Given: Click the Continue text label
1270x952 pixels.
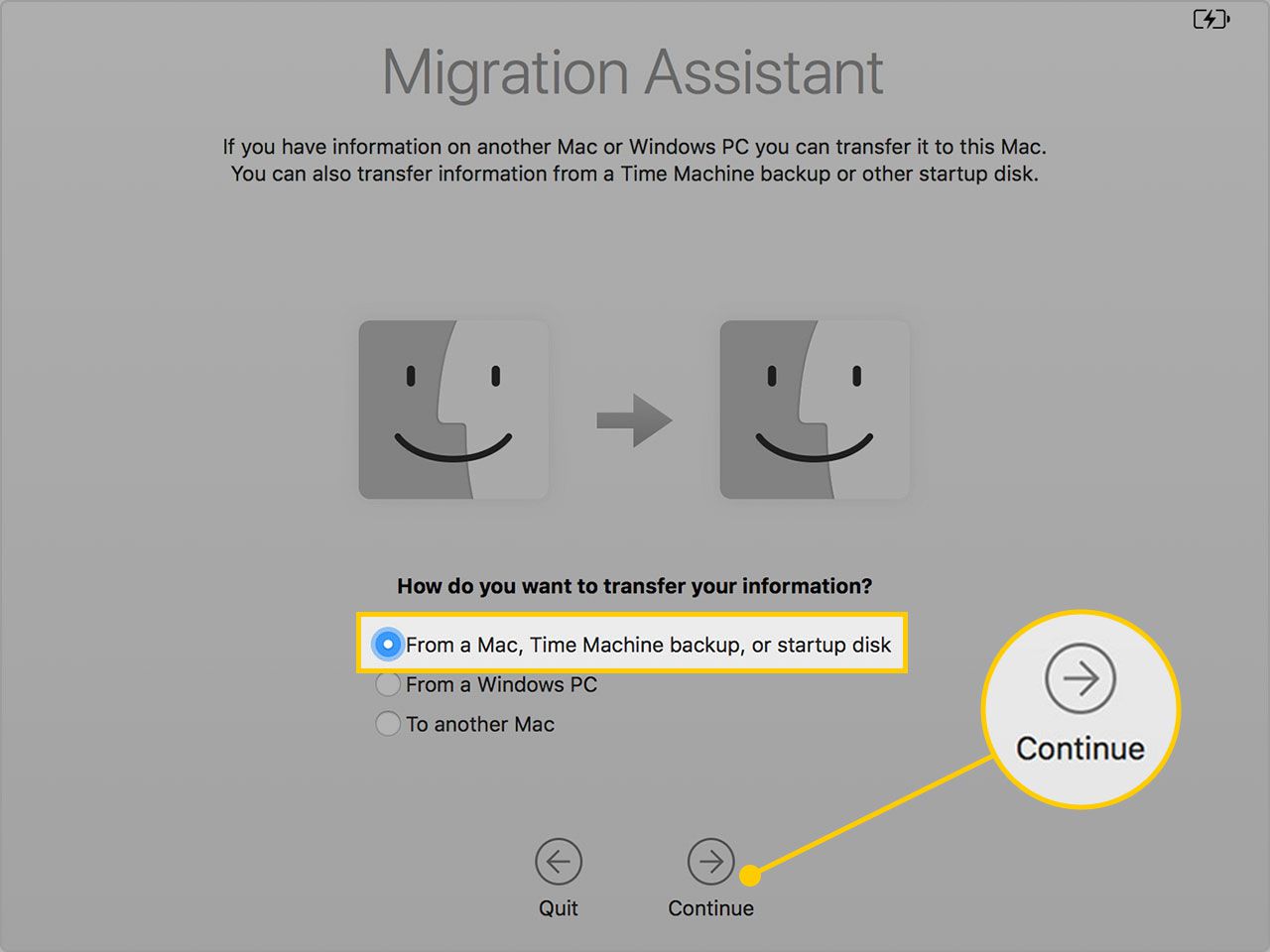Looking at the screenshot, I should (x=710, y=908).
